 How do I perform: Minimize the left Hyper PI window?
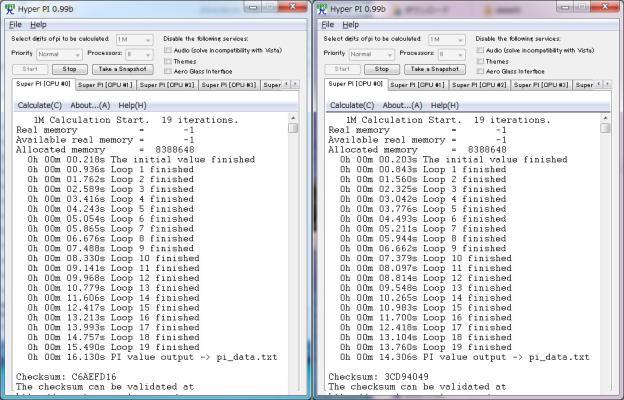click(x=253, y=6)
